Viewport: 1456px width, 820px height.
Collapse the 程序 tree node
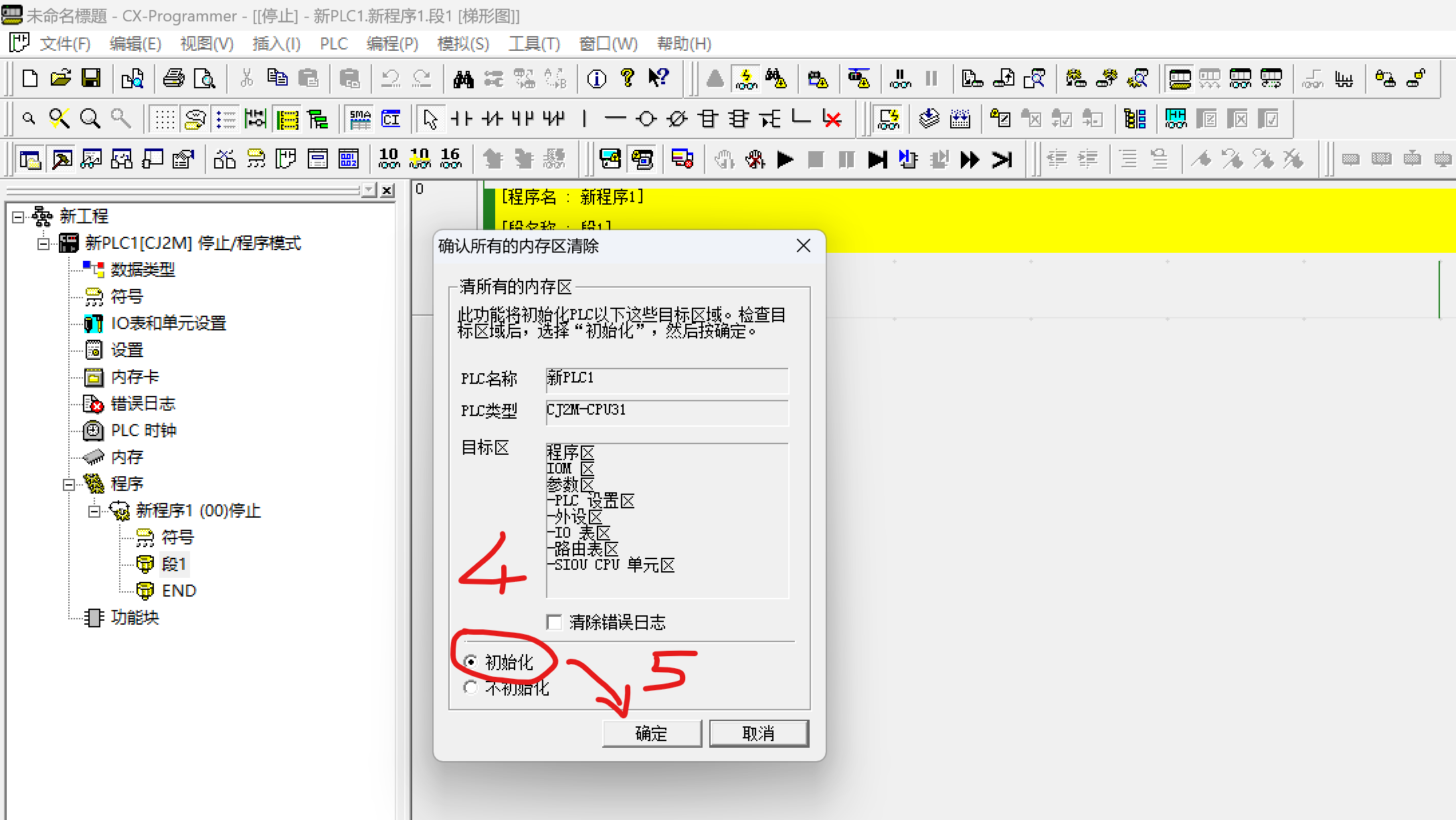pyautogui.click(x=69, y=484)
